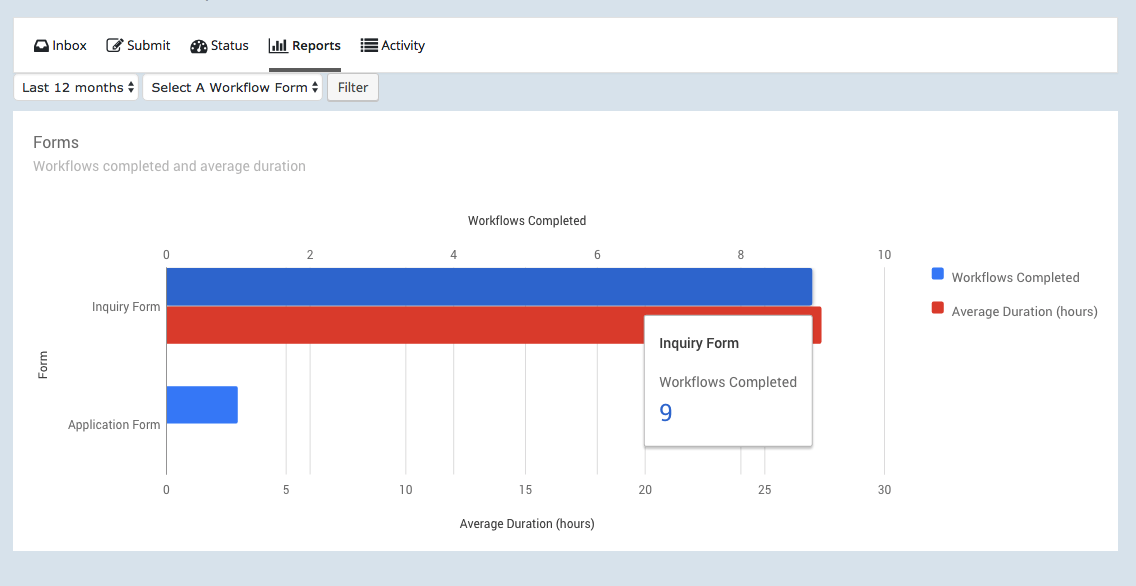Open the Select A Workflow Form dropdown
The height and width of the screenshot is (586, 1136).
tap(232, 87)
